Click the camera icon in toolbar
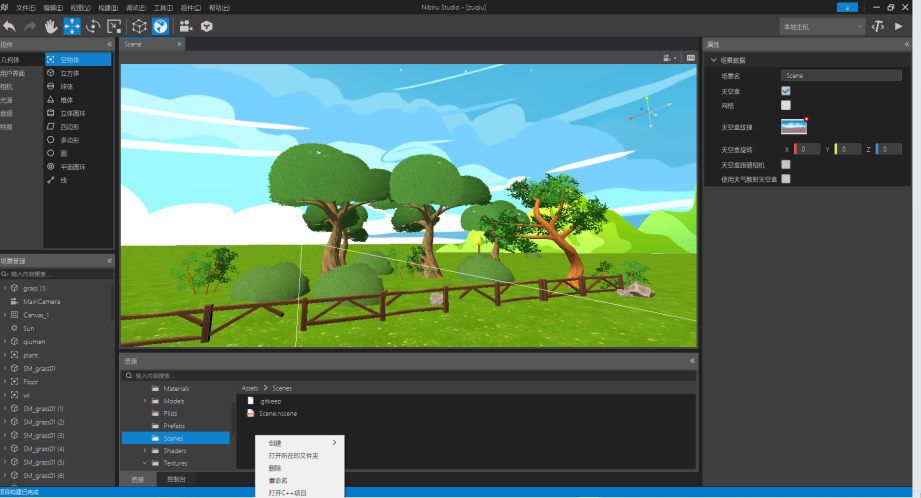Image resolution: width=921 pixels, height=498 pixels. point(186,26)
